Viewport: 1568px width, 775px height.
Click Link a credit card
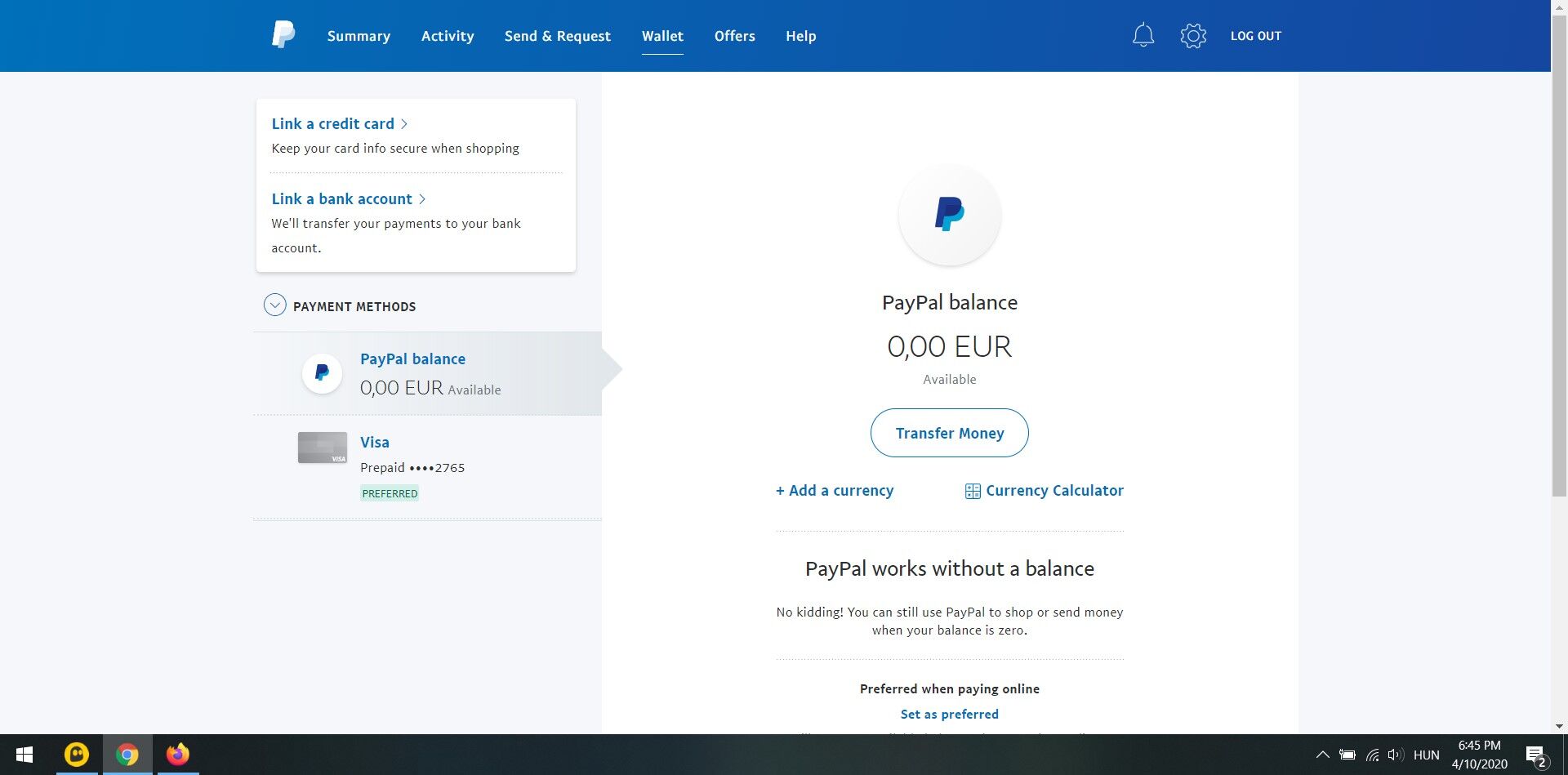pyautogui.click(x=333, y=124)
